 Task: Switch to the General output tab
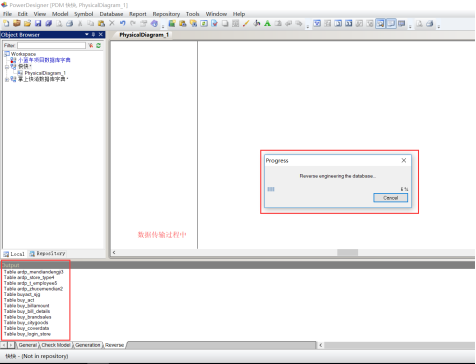click(x=27, y=345)
